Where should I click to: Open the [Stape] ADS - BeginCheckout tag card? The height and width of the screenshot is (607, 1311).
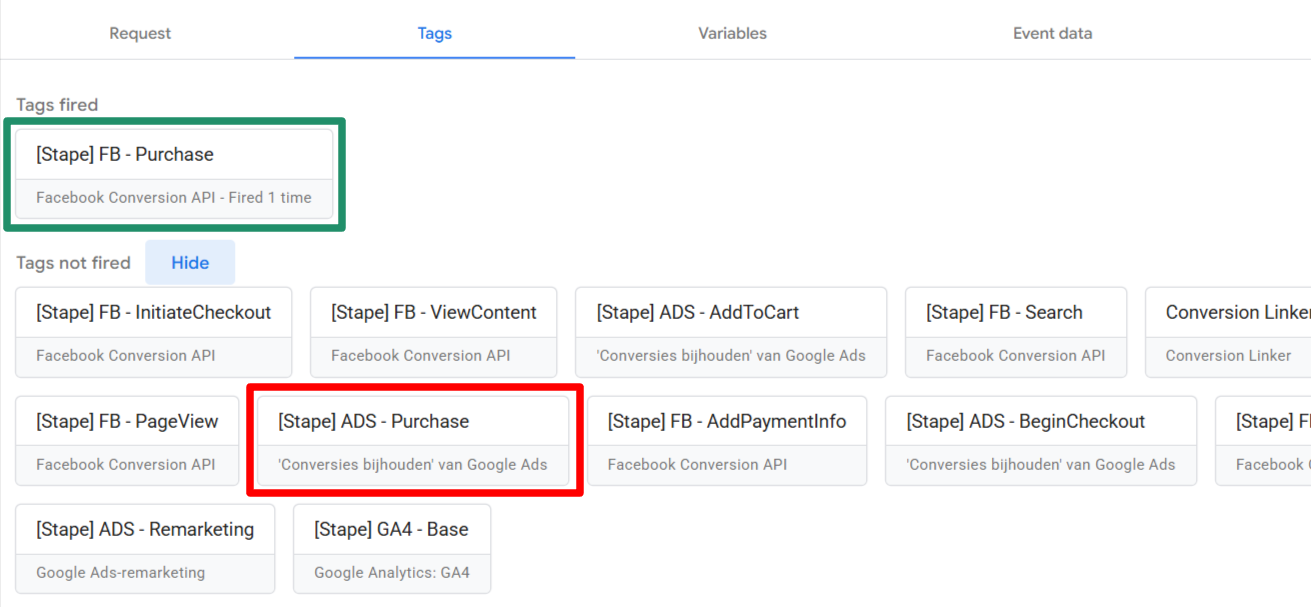1041,441
